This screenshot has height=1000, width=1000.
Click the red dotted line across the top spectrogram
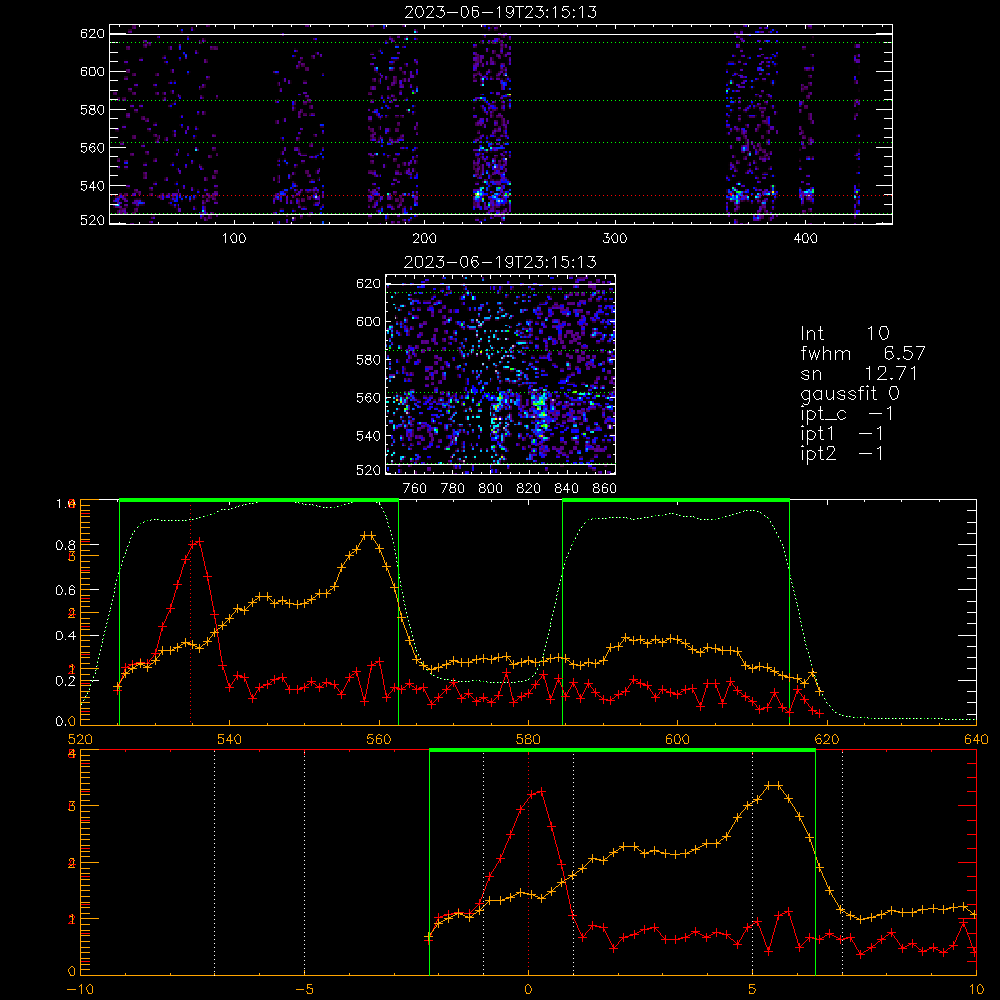pyautogui.click(x=501, y=196)
